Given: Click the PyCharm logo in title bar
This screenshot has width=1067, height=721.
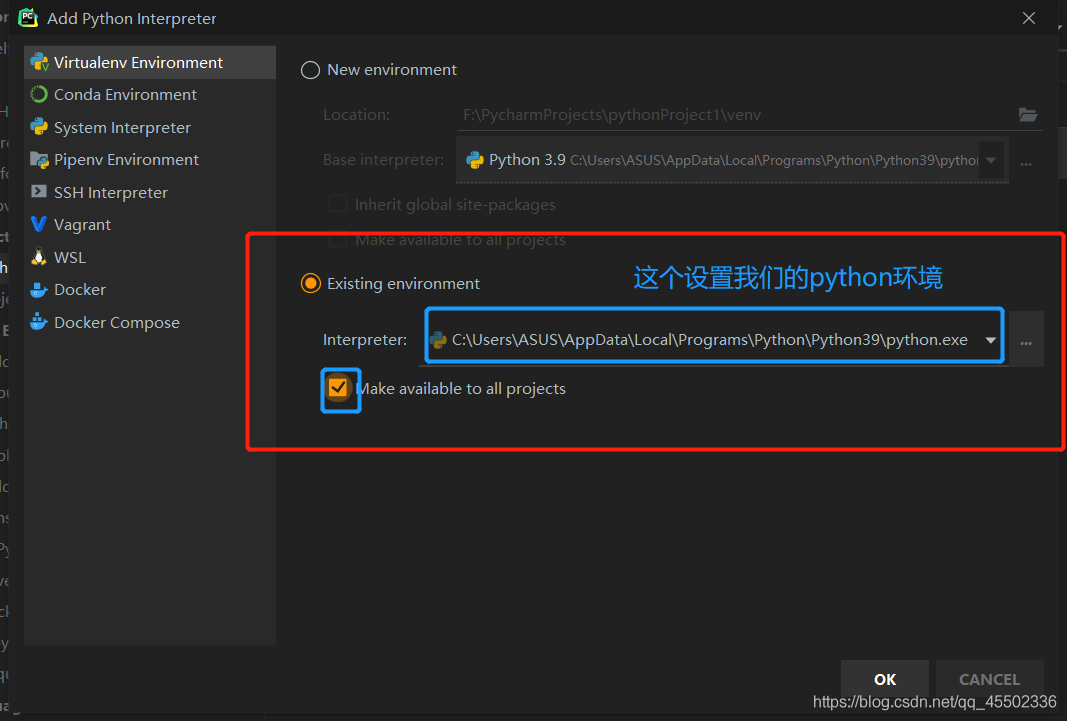Looking at the screenshot, I should pos(28,18).
